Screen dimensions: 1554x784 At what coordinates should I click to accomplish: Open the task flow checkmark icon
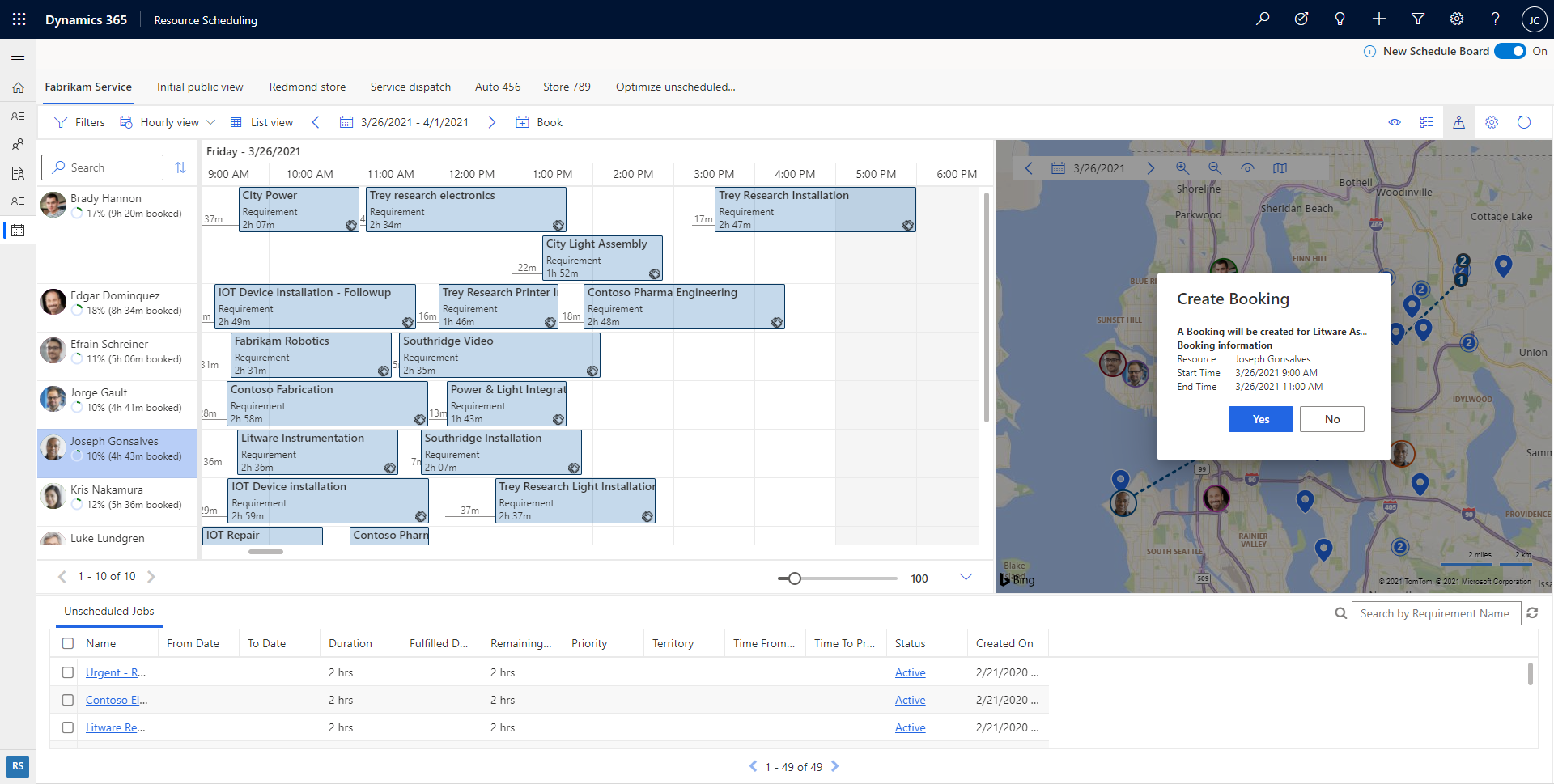coord(1301,19)
